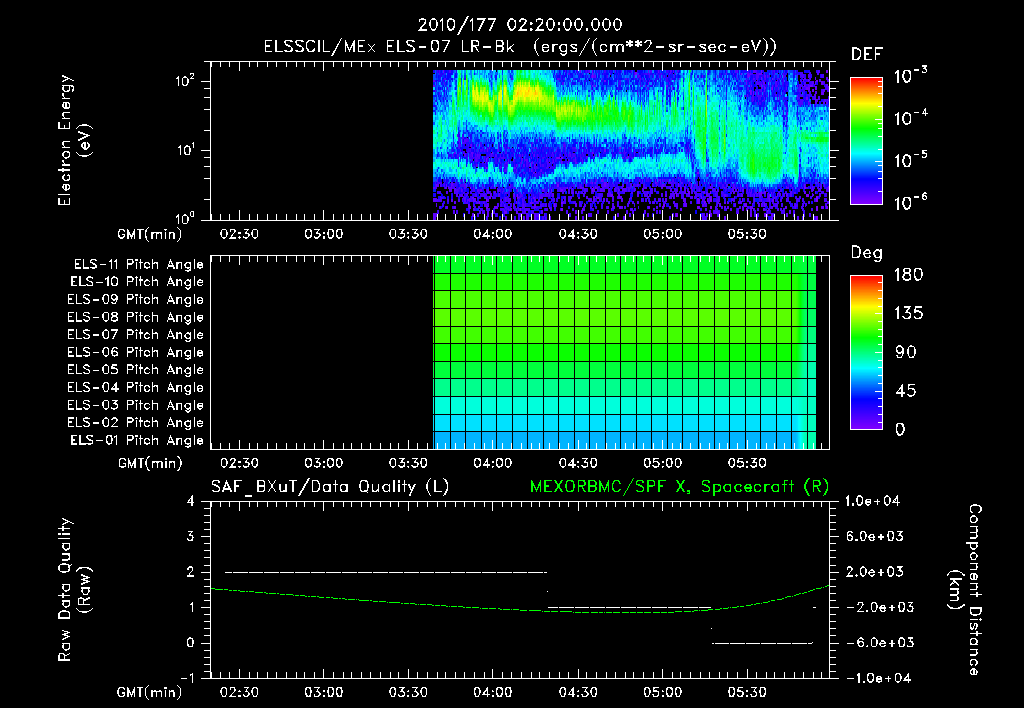Screen dimensions: 1024x708
Task: Click the 45 tick on Deg scale
Action: [x=906, y=391]
